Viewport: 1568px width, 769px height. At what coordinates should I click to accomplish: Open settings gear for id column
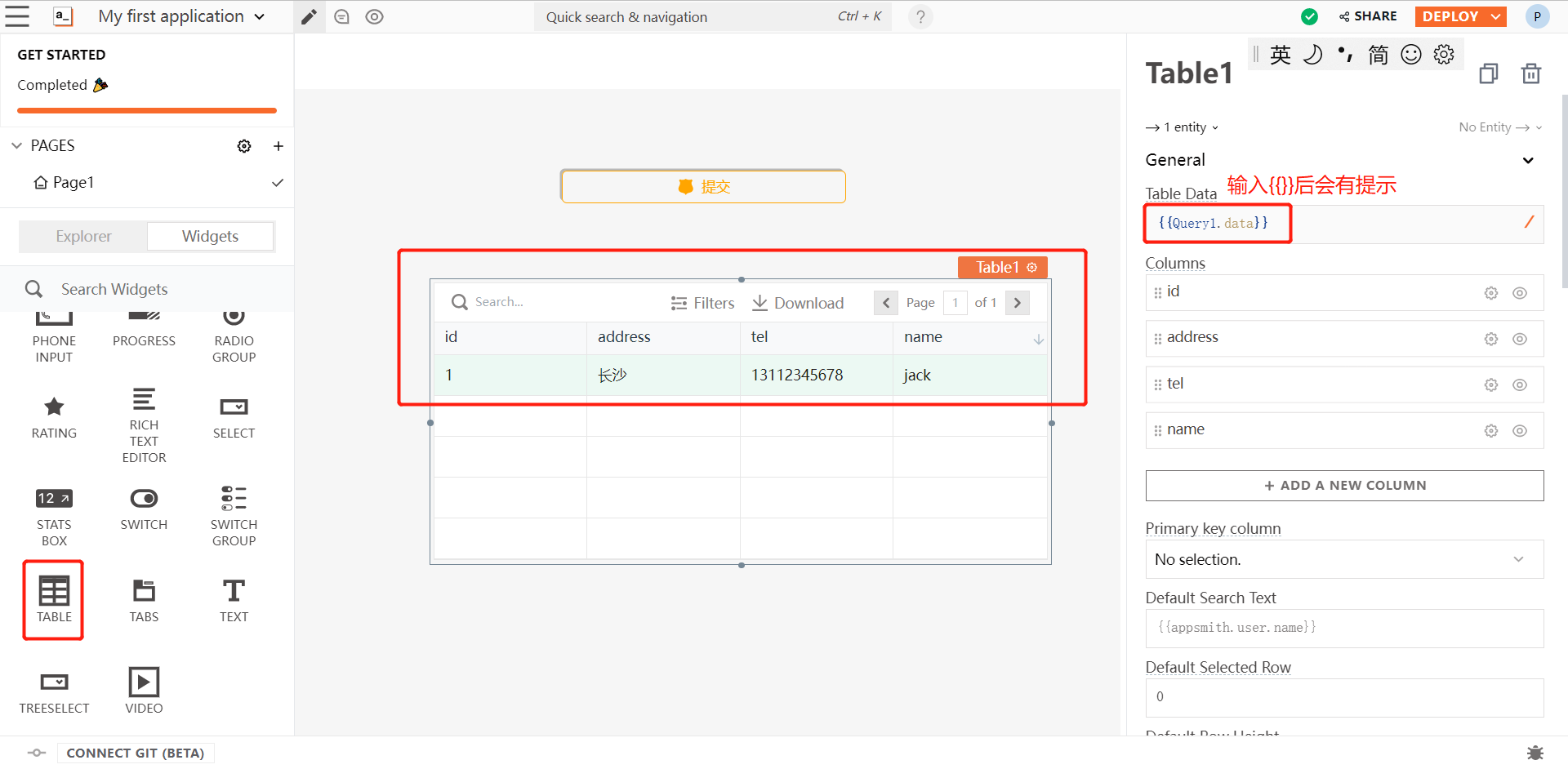pos(1490,293)
